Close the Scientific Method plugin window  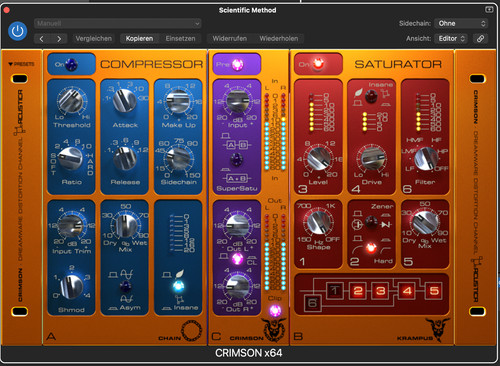6,10
